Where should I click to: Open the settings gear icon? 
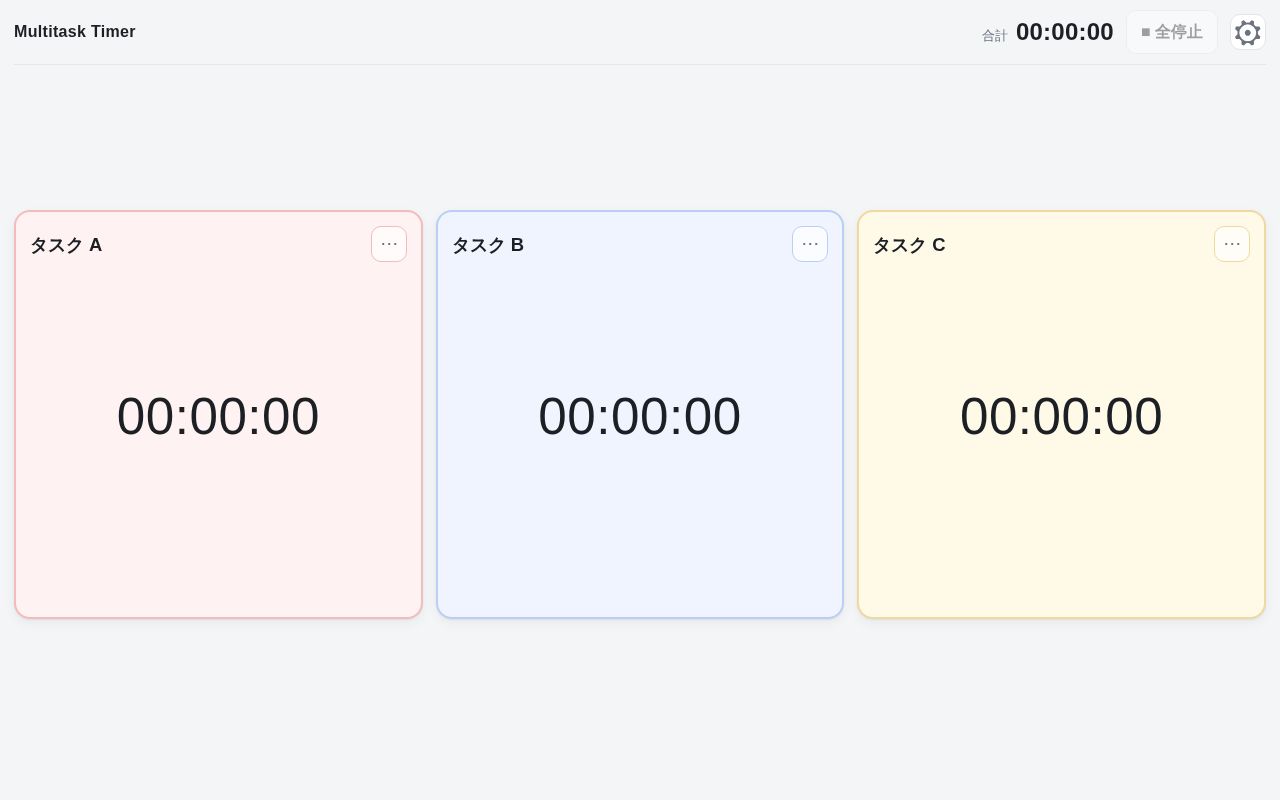point(1247,32)
